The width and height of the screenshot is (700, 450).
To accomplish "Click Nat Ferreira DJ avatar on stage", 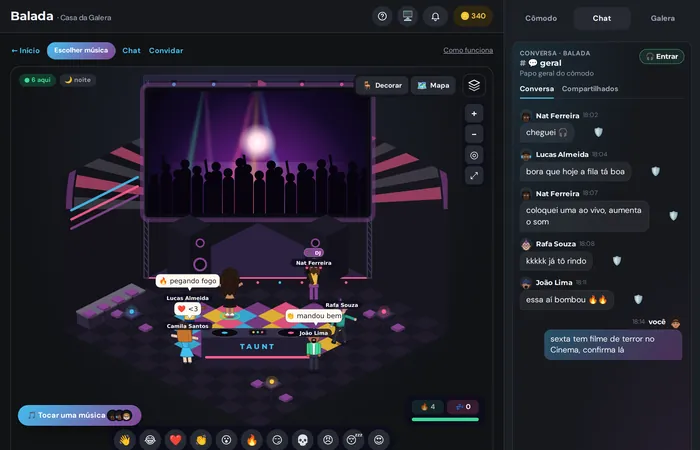I will pos(314,283).
